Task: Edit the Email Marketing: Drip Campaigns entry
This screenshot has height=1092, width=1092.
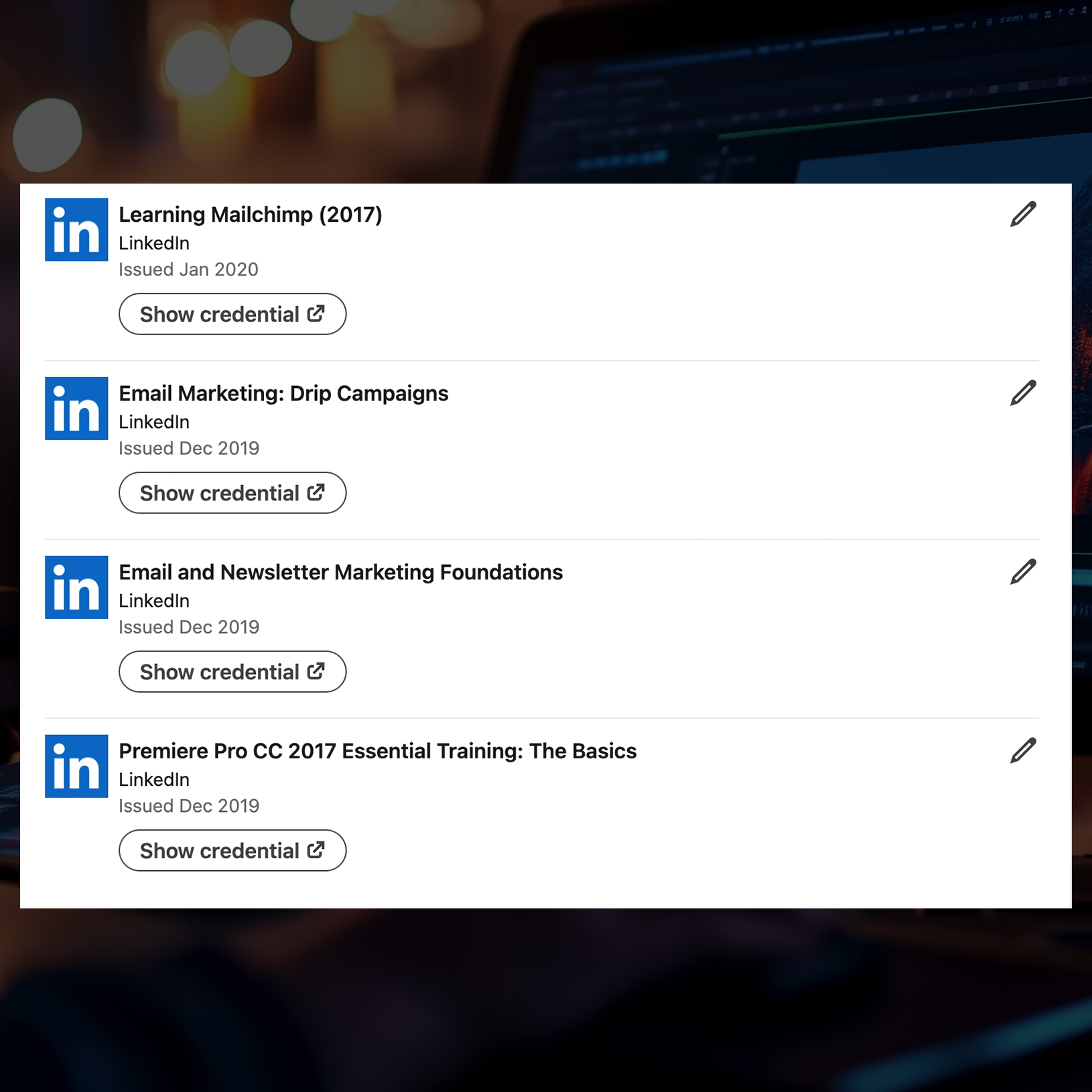Action: pyautogui.click(x=1023, y=393)
